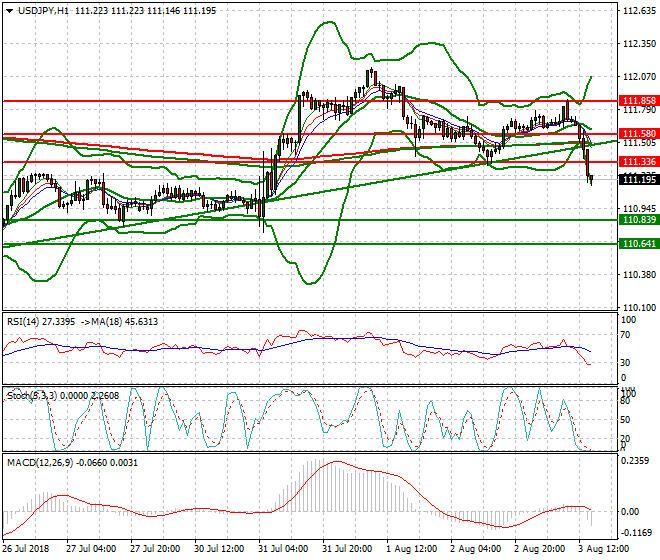Click the 27 Jul 20:00 time axis label
The height and width of the screenshot is (560, 660).
(x=155, y=549)
